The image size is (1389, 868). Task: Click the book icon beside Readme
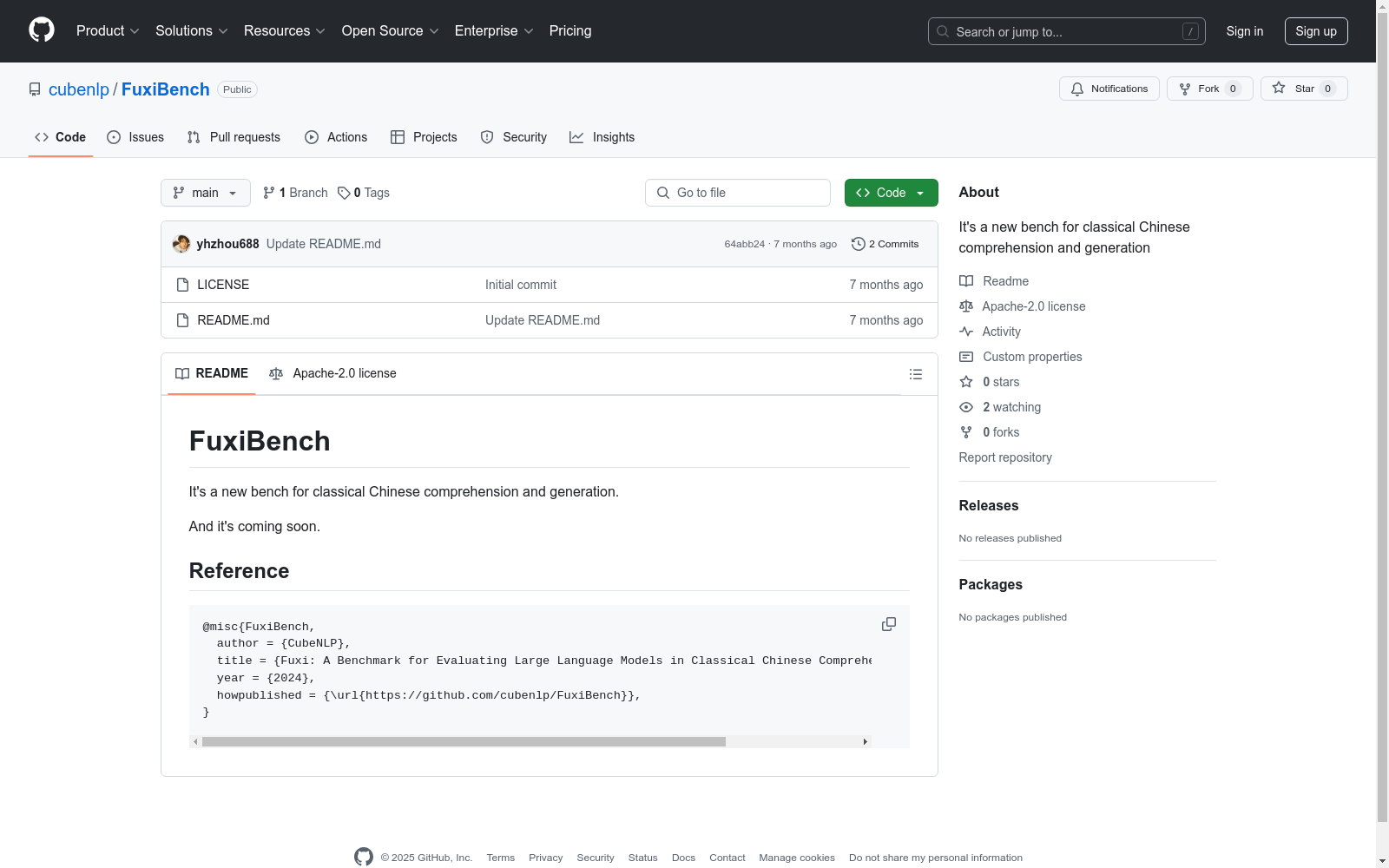tap(966, 281)
